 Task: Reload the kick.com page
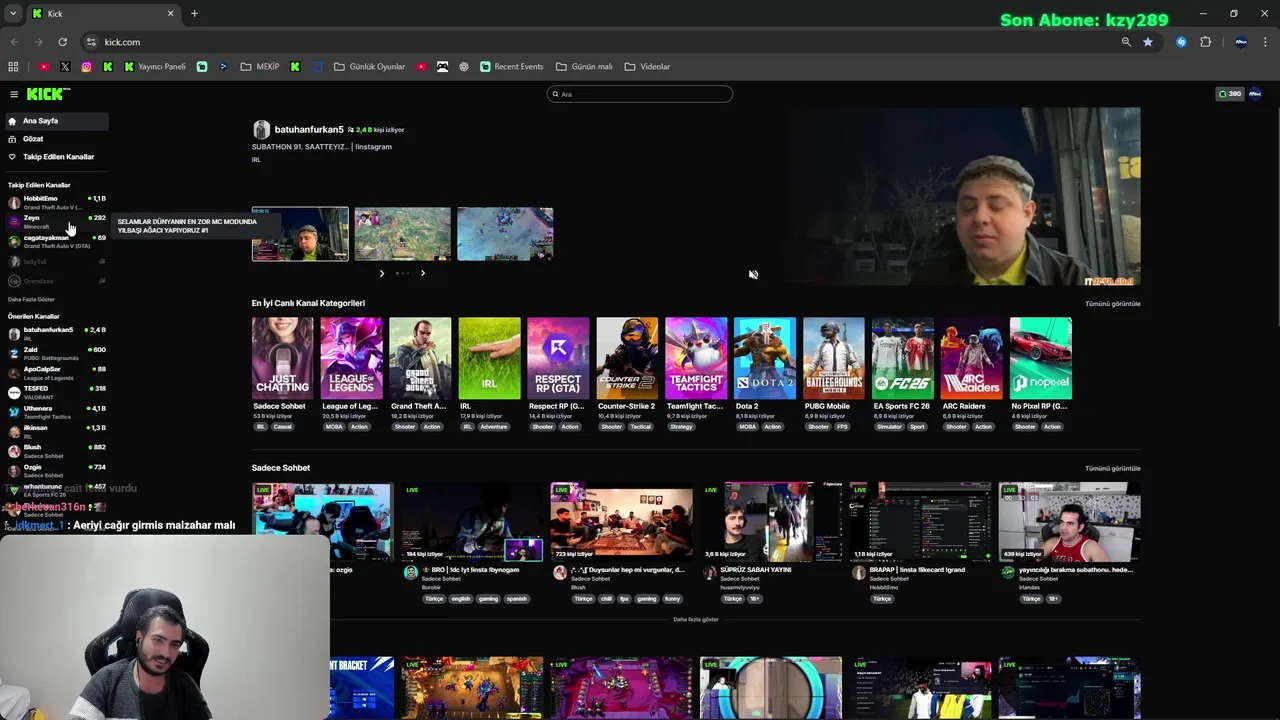[x=62, y=42]
